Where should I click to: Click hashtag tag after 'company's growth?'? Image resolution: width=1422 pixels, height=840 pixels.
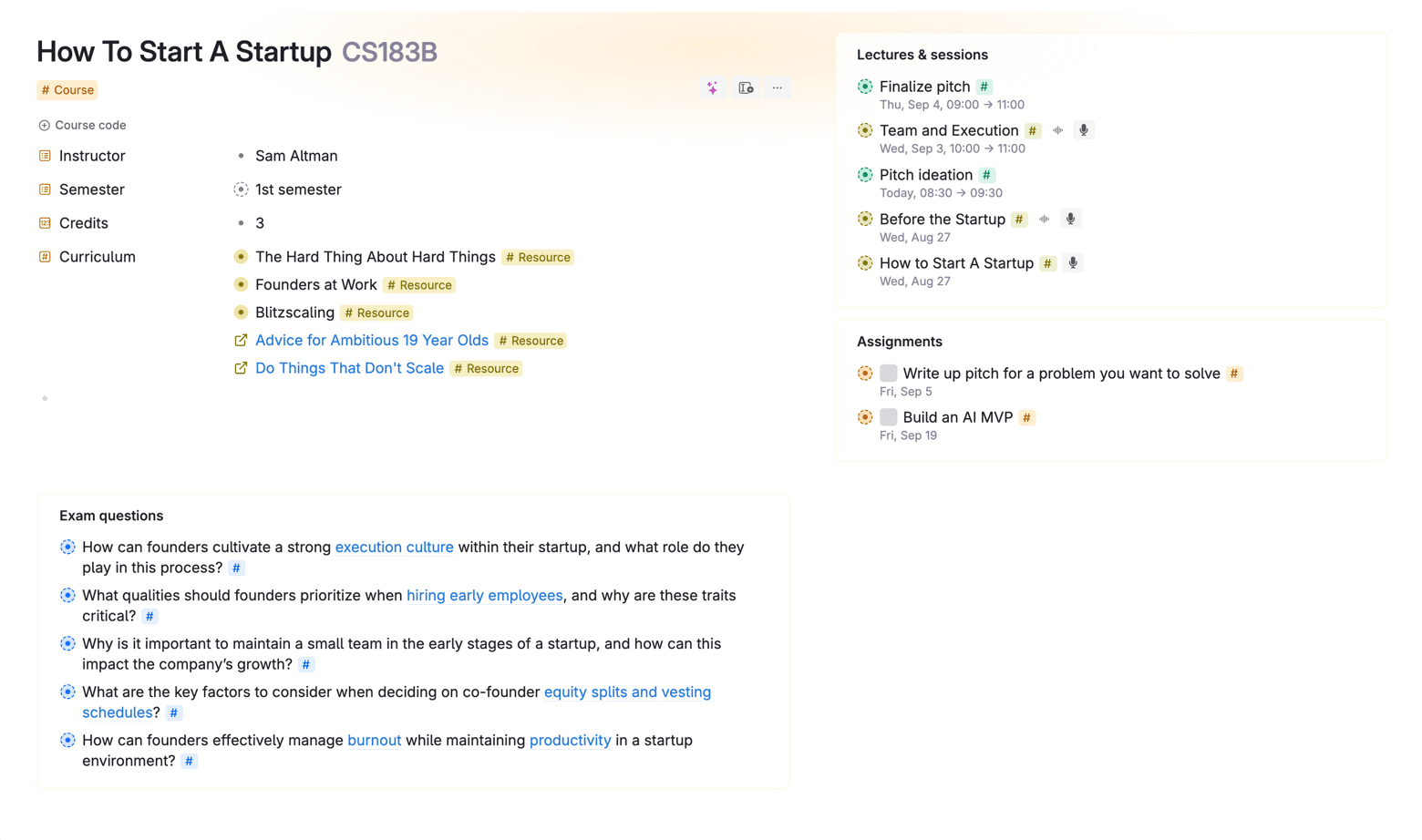tap(306, 665)
